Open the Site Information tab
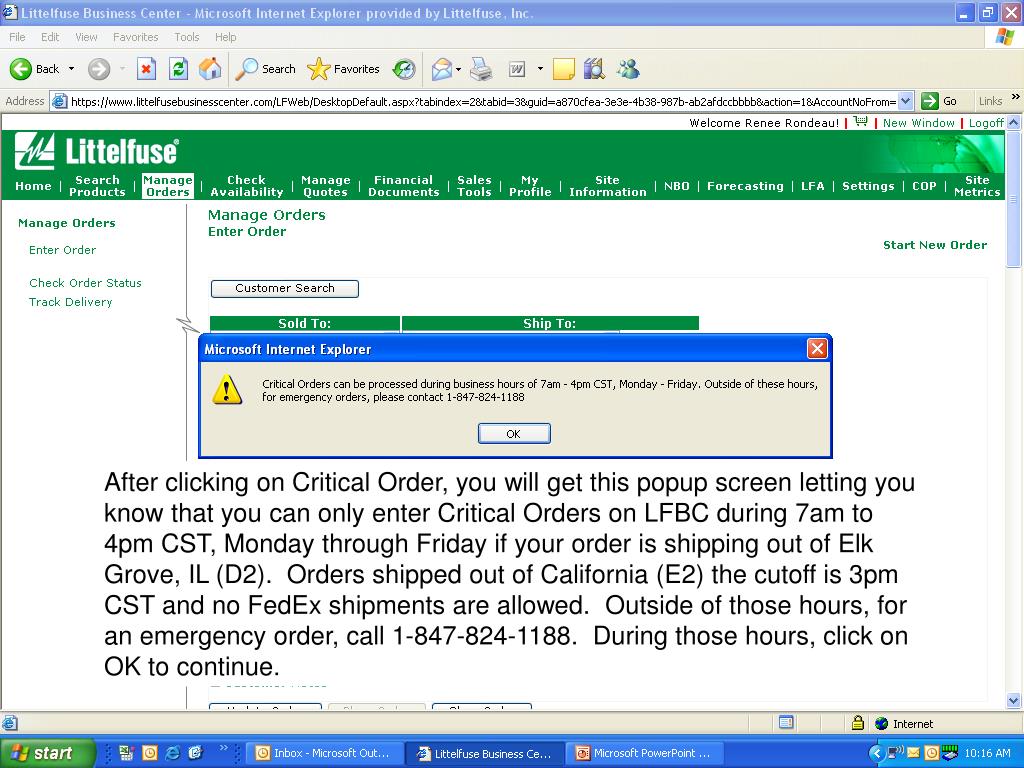Image resolution: width=1024 pixels, height=768 pixels. tap(607, 186)
